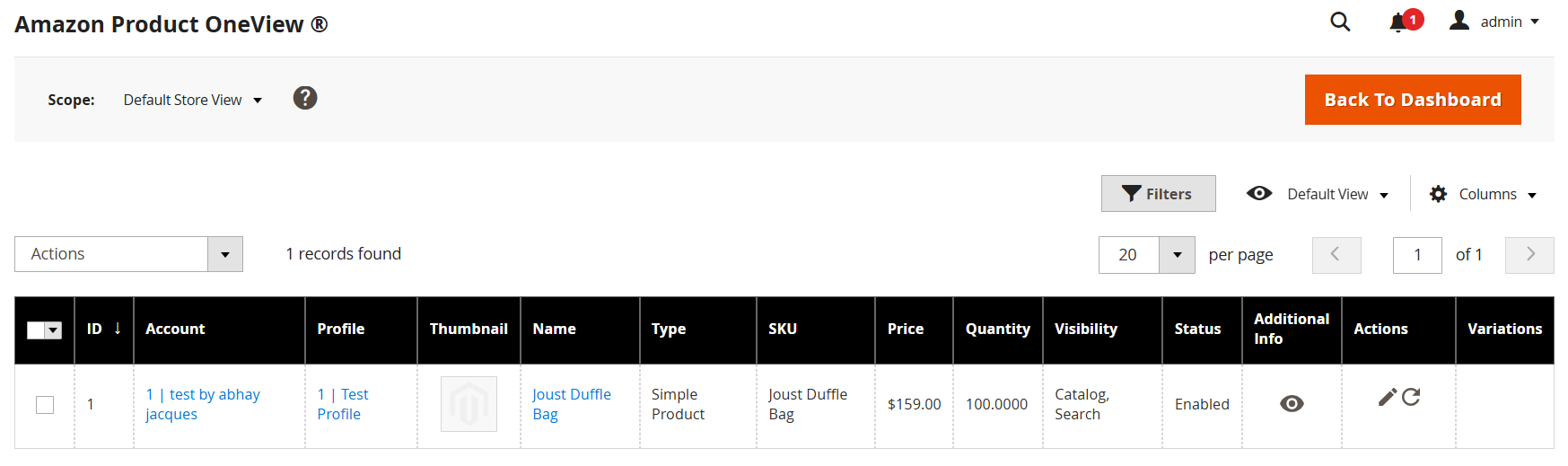Open the per page size dropdown
This screenshot has height=466, width=1568.
pos(1177,255)
